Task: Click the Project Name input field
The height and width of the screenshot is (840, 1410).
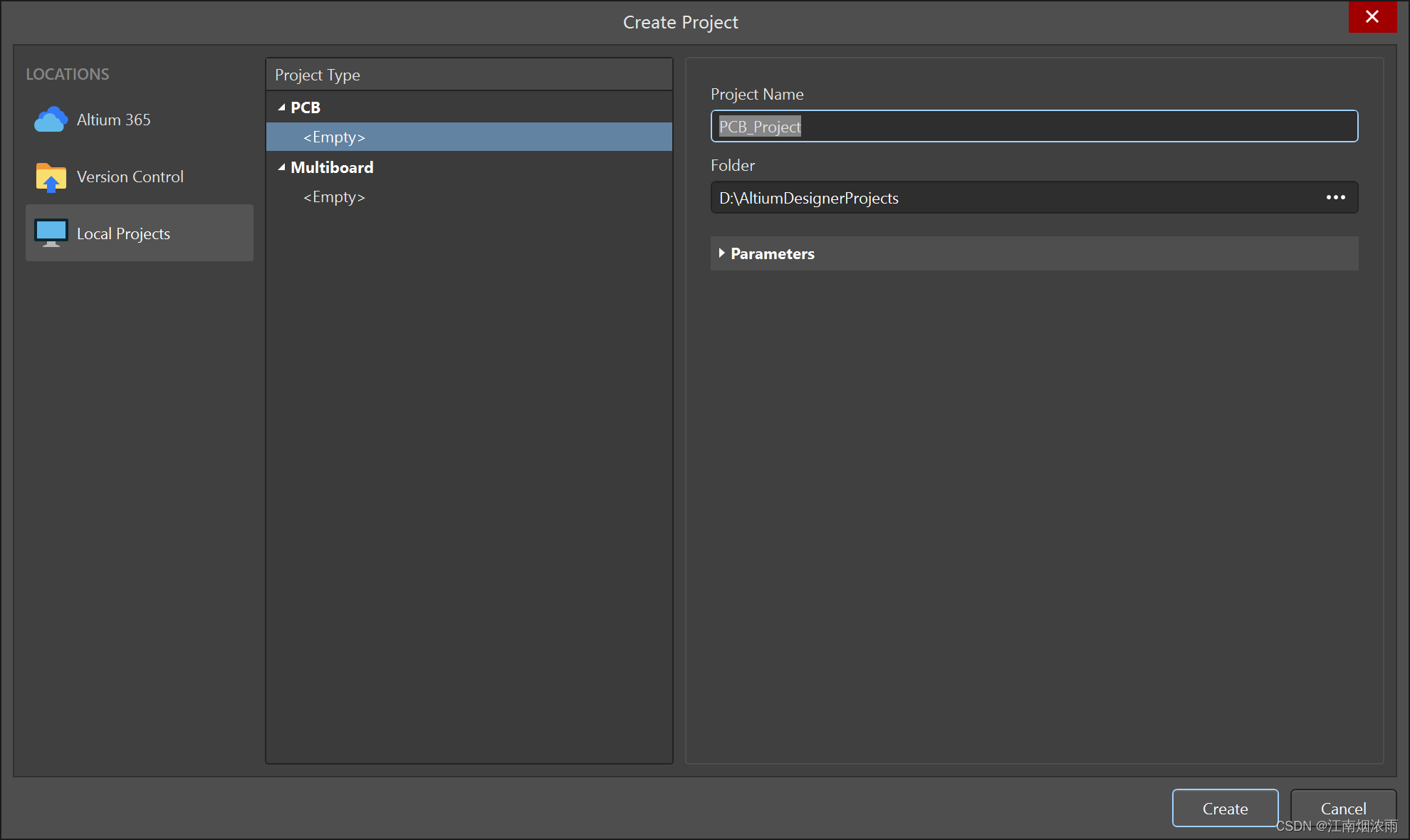Action: 1034,126
